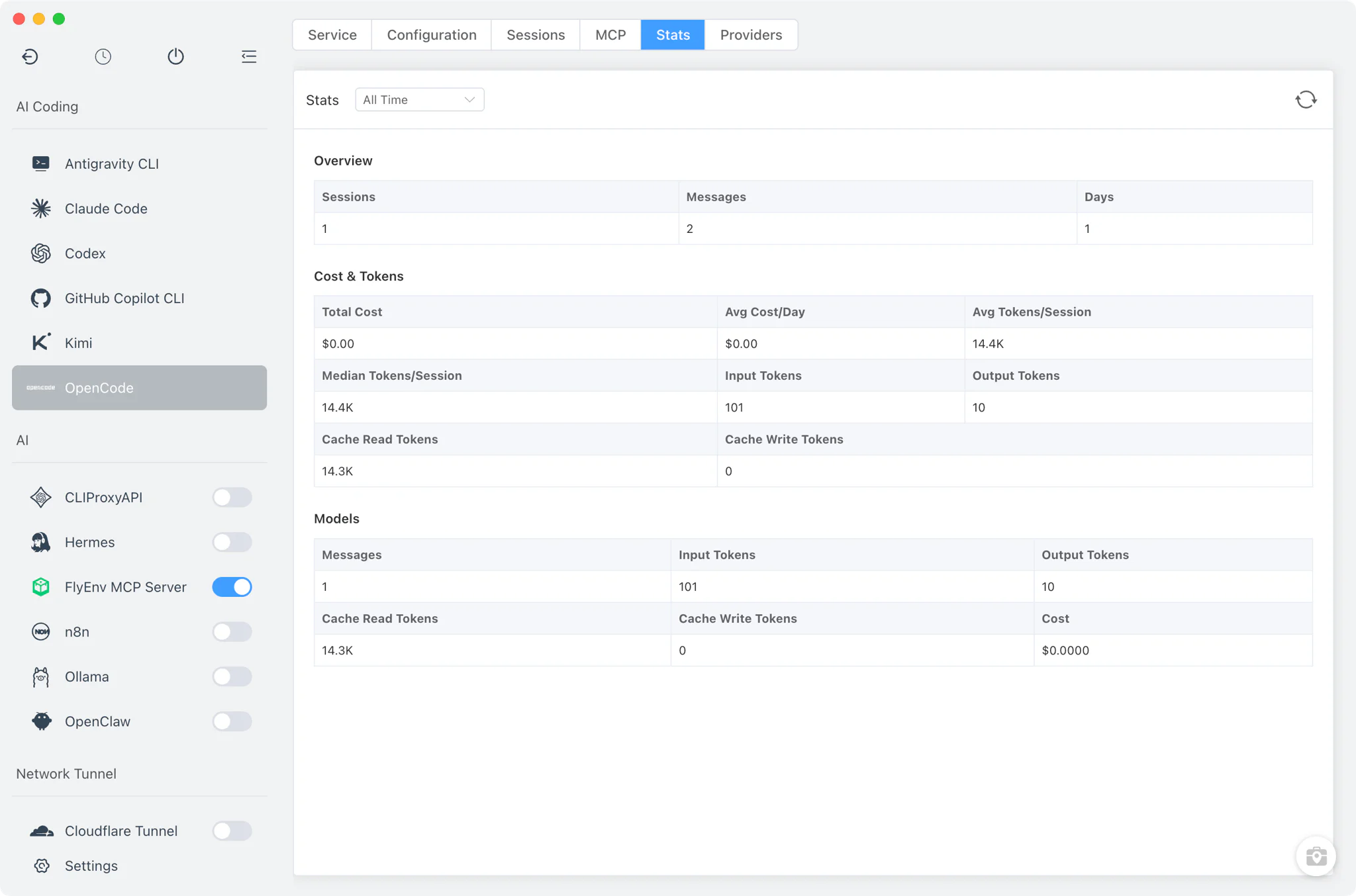The width and height of the screenshot is (1356, 896).
Task: Enable the CLIProxyAPI toggle
Action: (232, 498)
